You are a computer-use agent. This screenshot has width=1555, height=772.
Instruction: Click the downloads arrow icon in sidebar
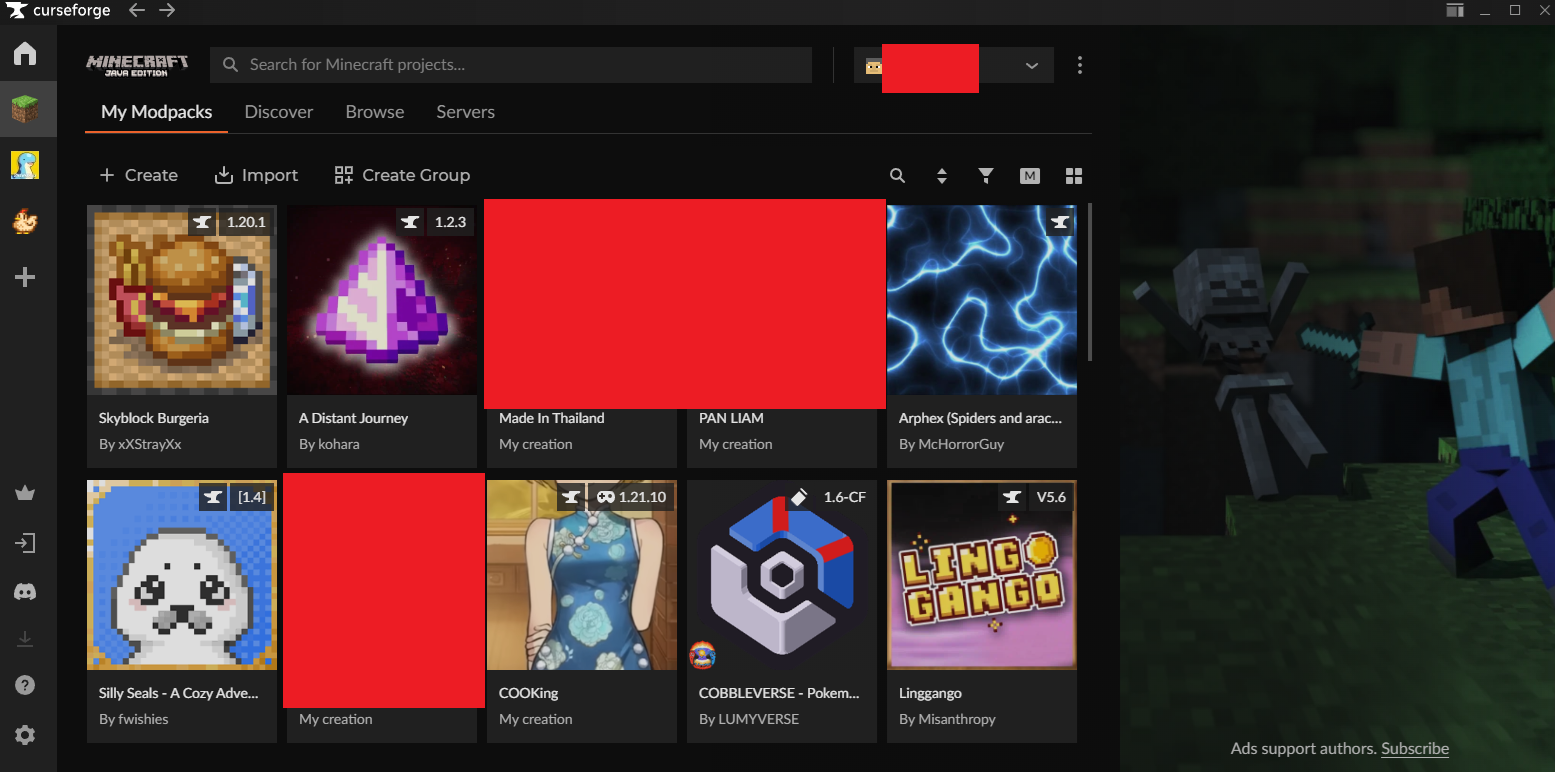(25, 638)
